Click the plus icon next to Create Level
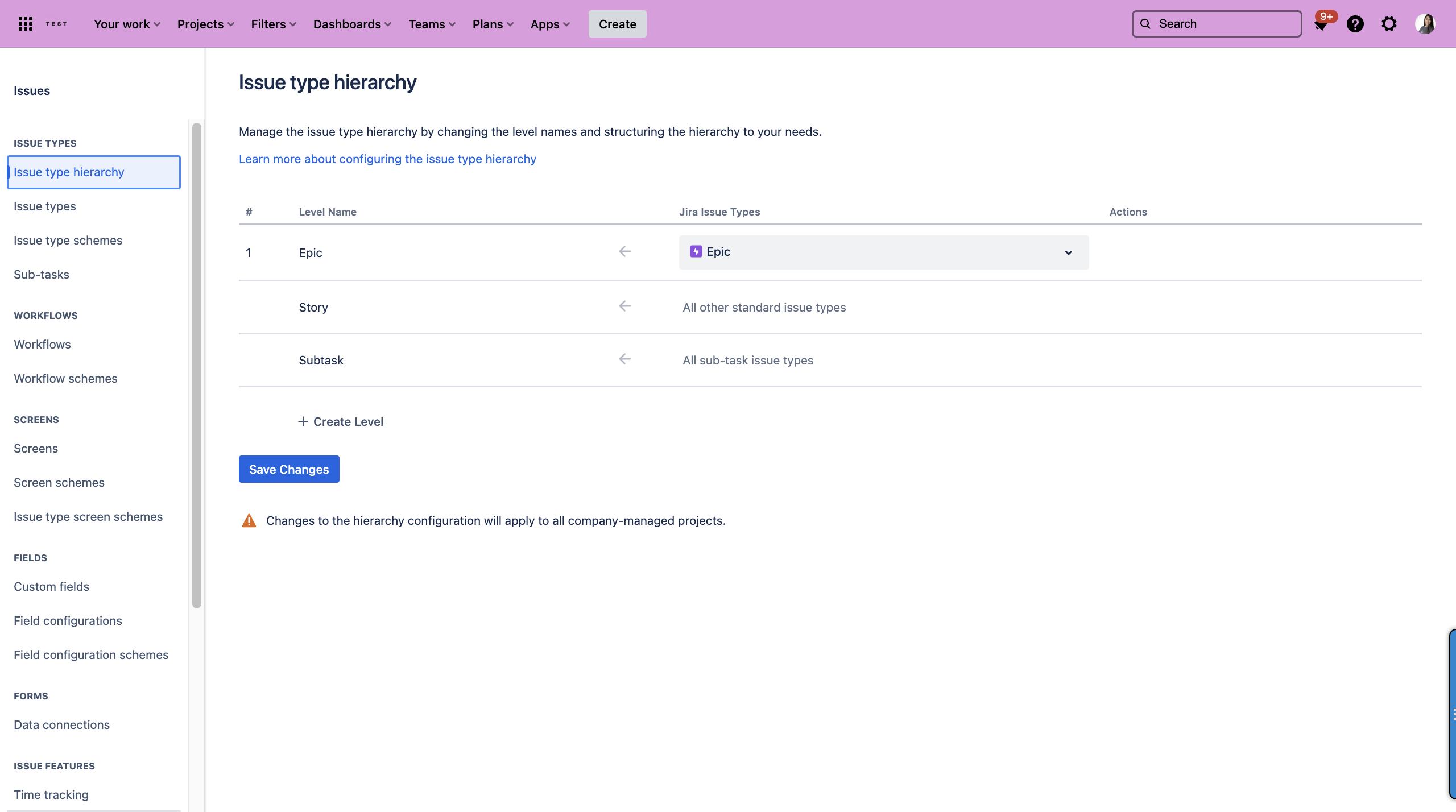This screenshot has height=812, width=1456. tap(302, 421)
